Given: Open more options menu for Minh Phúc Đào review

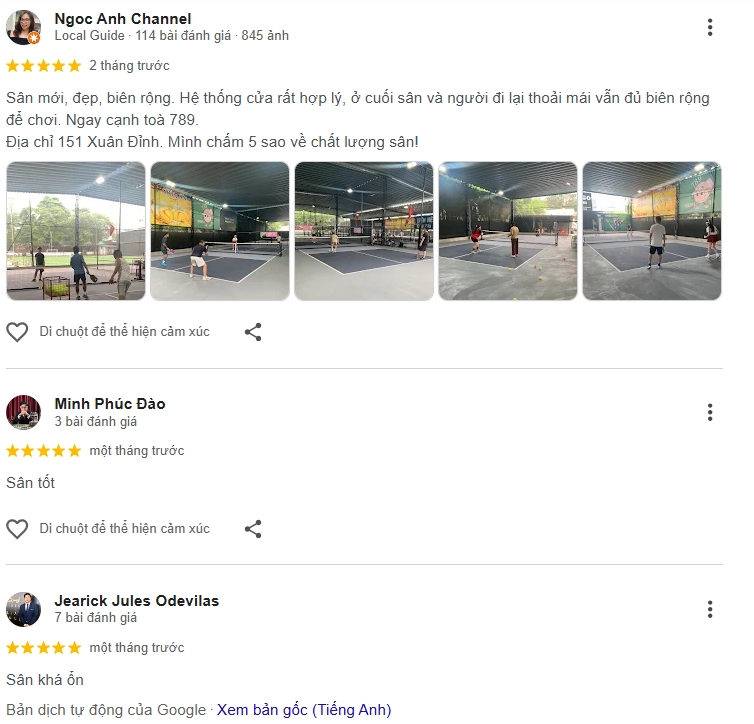Looking at the screenshot, I should (710, 412).
